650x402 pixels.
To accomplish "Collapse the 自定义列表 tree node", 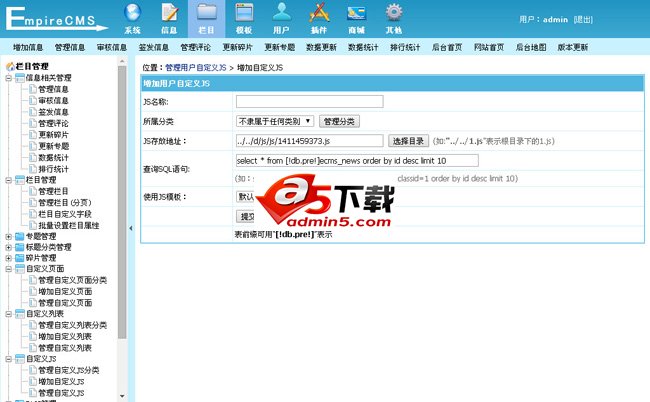I will [8, 314].
